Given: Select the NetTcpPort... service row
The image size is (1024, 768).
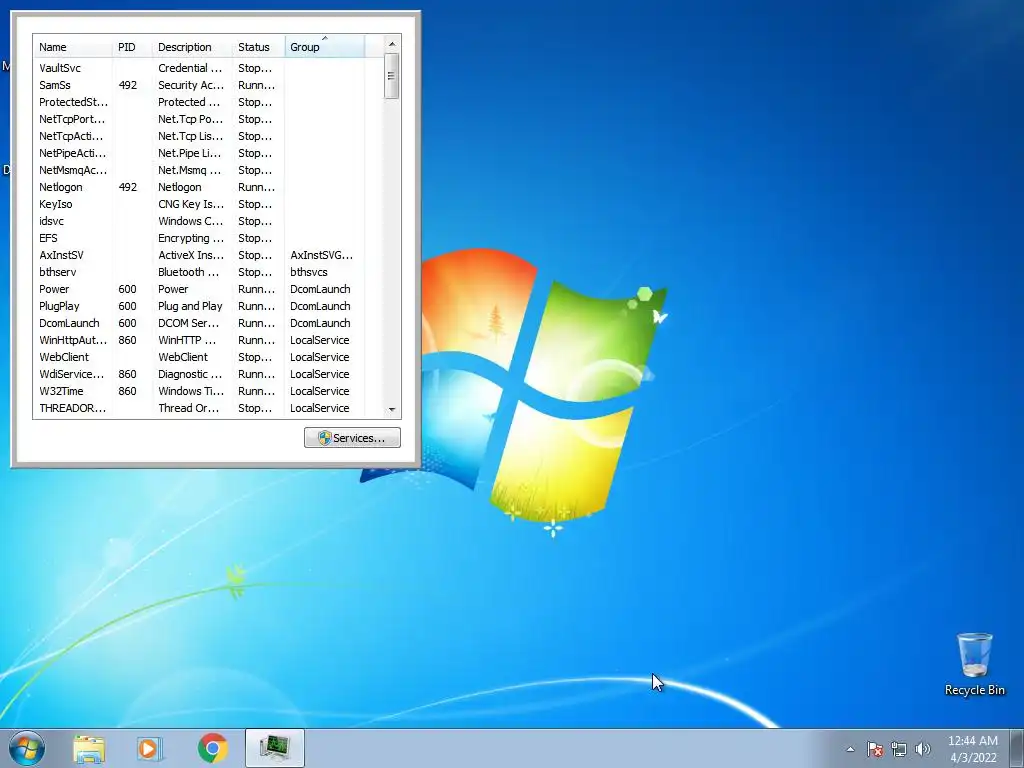Looking at the screenshot, I should pyautogui.click(x=199, y=119).
